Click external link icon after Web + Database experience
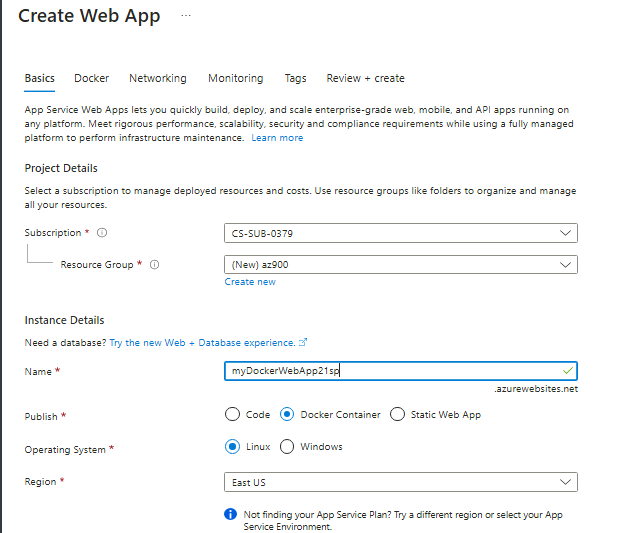Image resolution: width=619 pixels, height=533 pixels. pos(303,342)
